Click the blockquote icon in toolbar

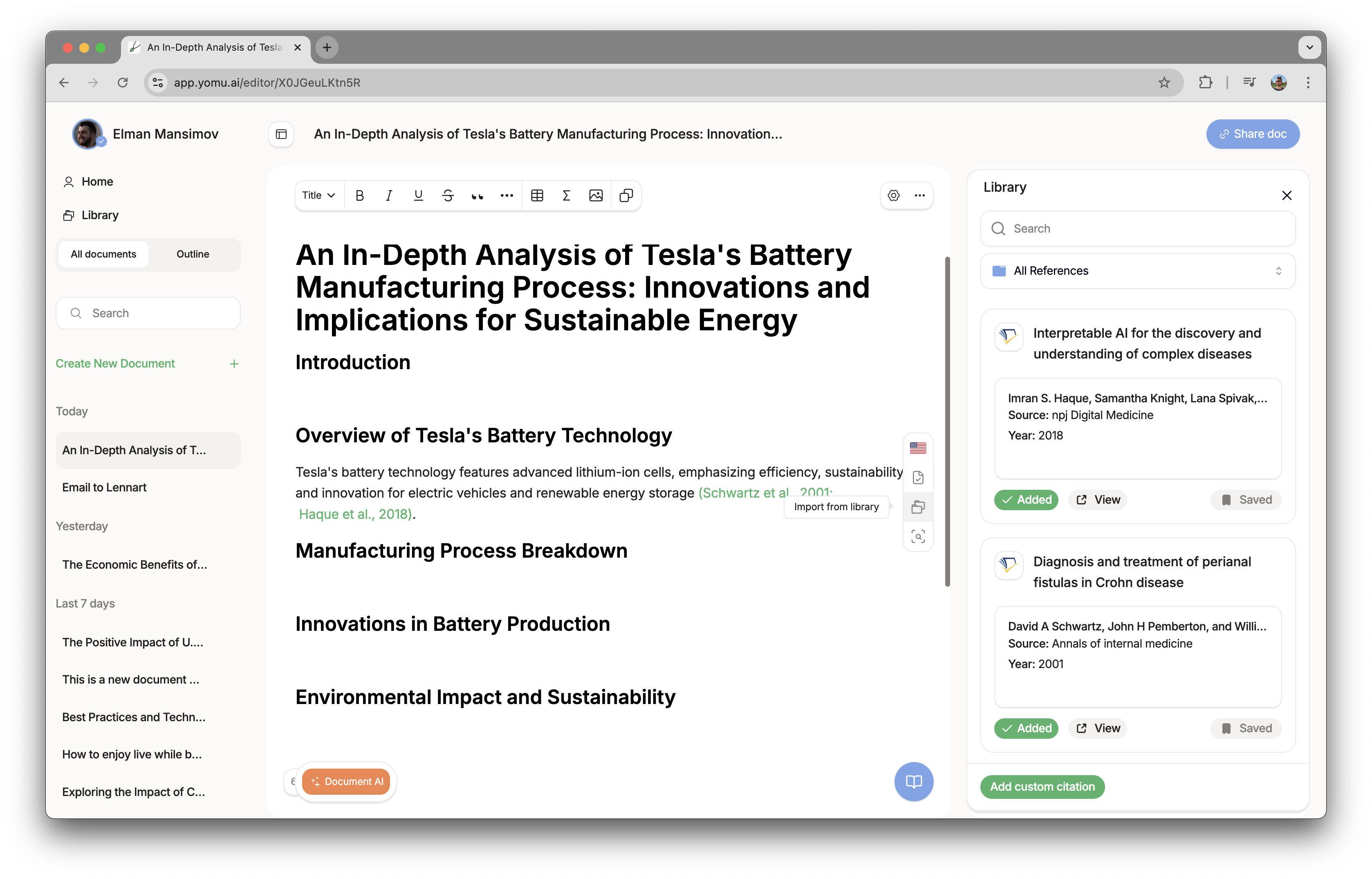tap(477, 196)
